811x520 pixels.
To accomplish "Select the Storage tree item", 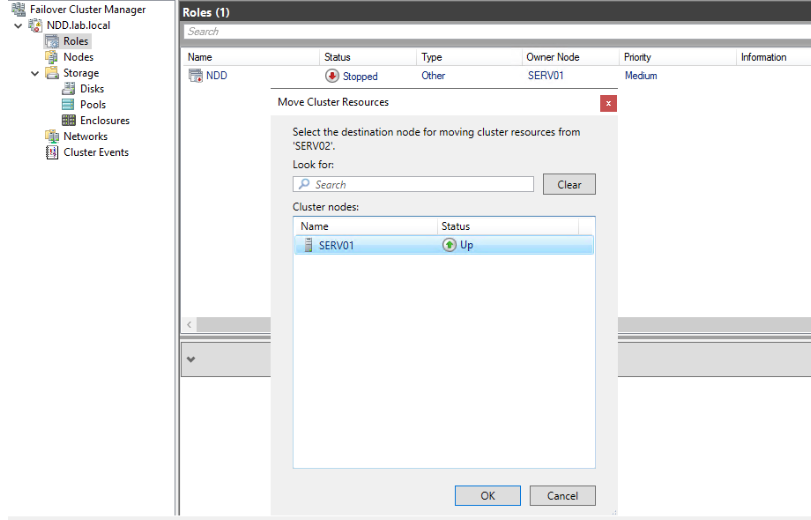I will [81, 73].
